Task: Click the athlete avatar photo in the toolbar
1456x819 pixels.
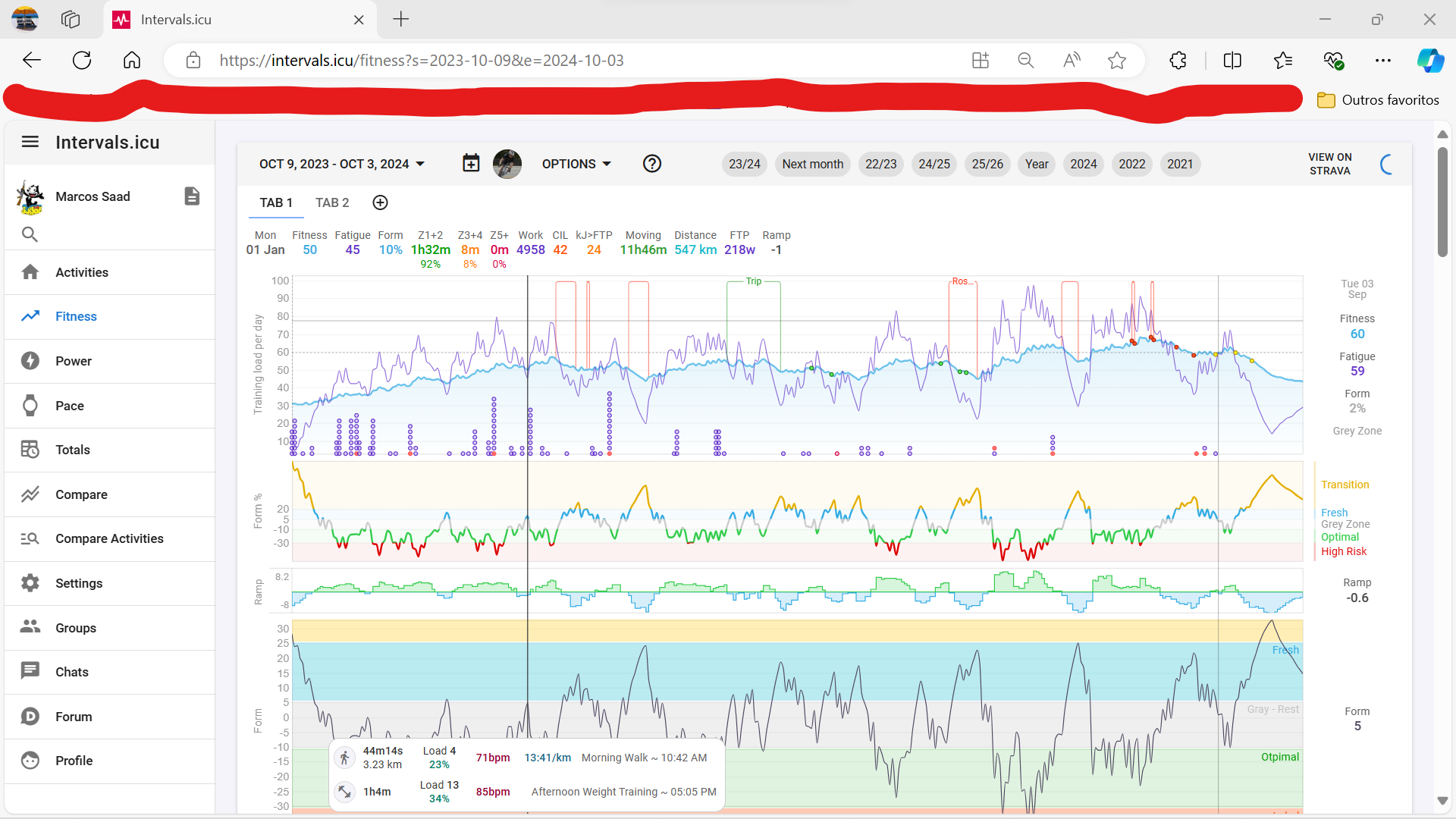Action: coord(507,164)
